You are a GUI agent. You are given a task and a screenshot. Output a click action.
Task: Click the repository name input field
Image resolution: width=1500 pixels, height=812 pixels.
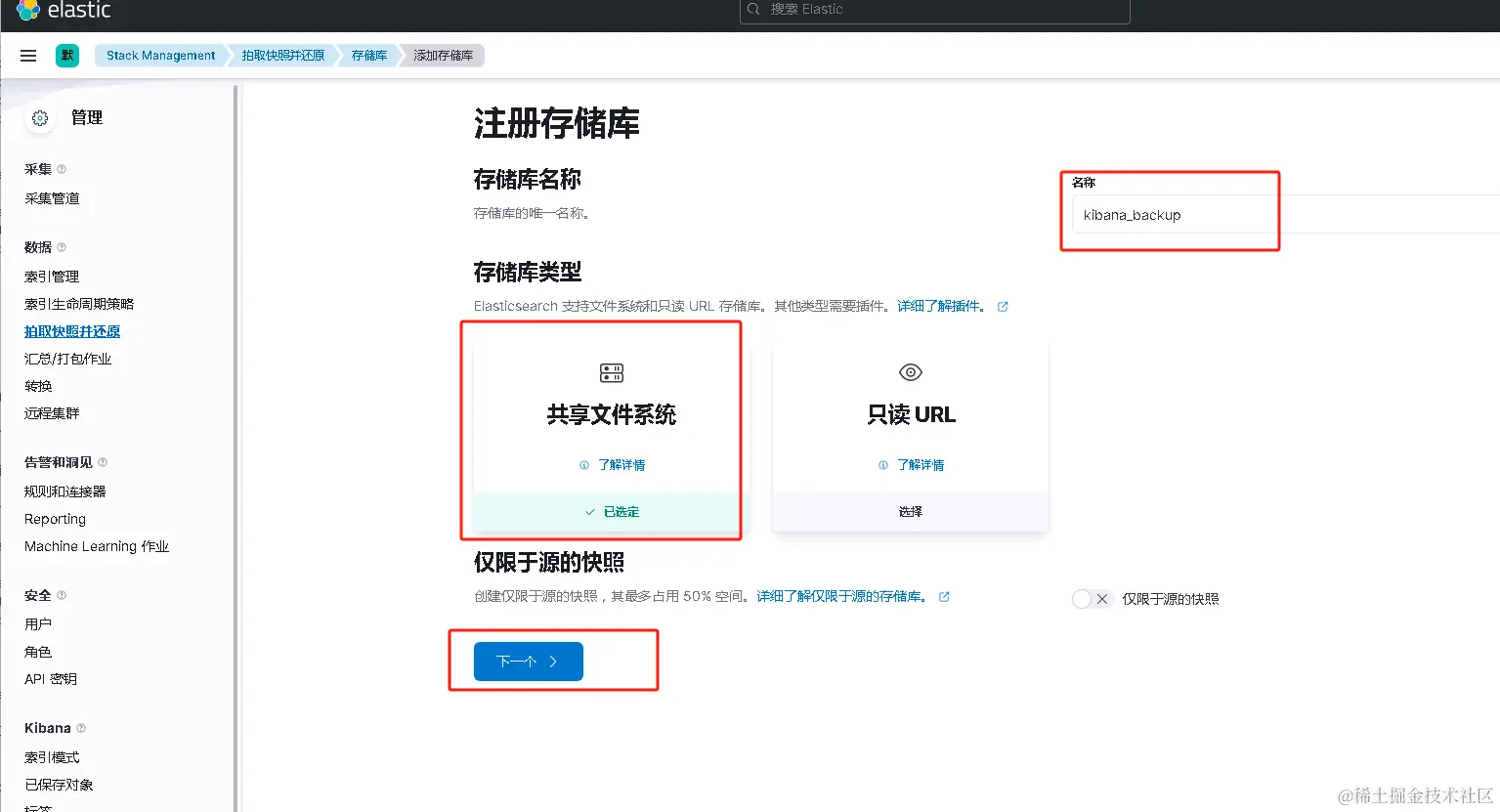click(1286, 214)
